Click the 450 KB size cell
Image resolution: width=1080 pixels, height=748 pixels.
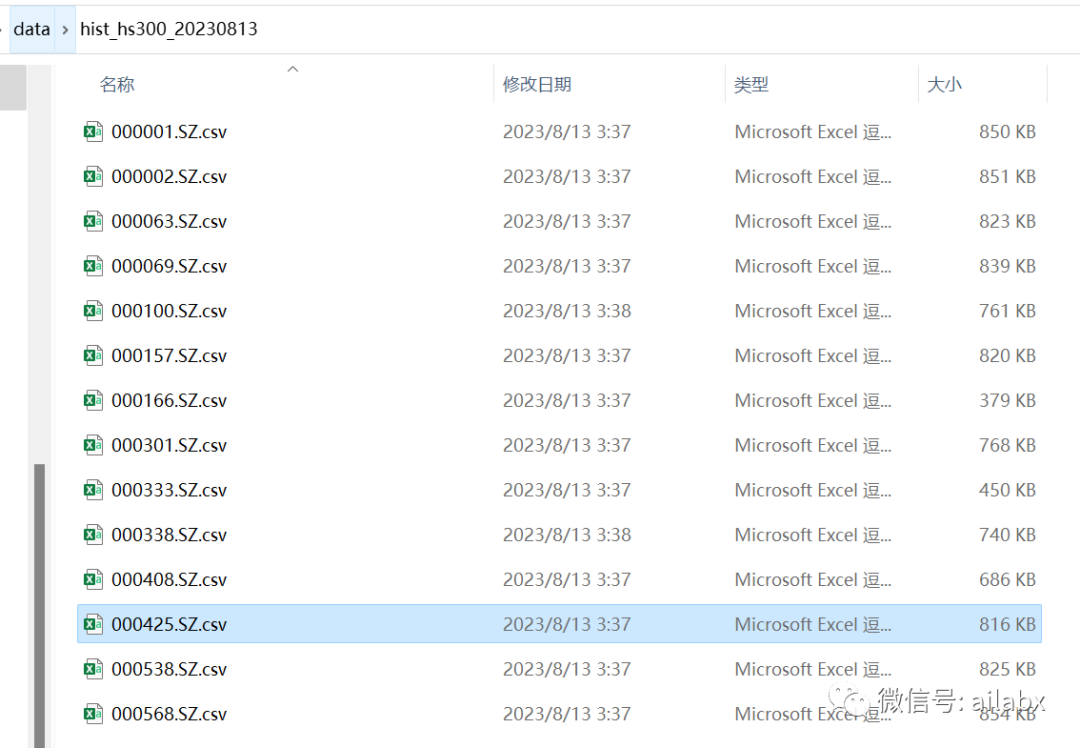coord(1007,490)
